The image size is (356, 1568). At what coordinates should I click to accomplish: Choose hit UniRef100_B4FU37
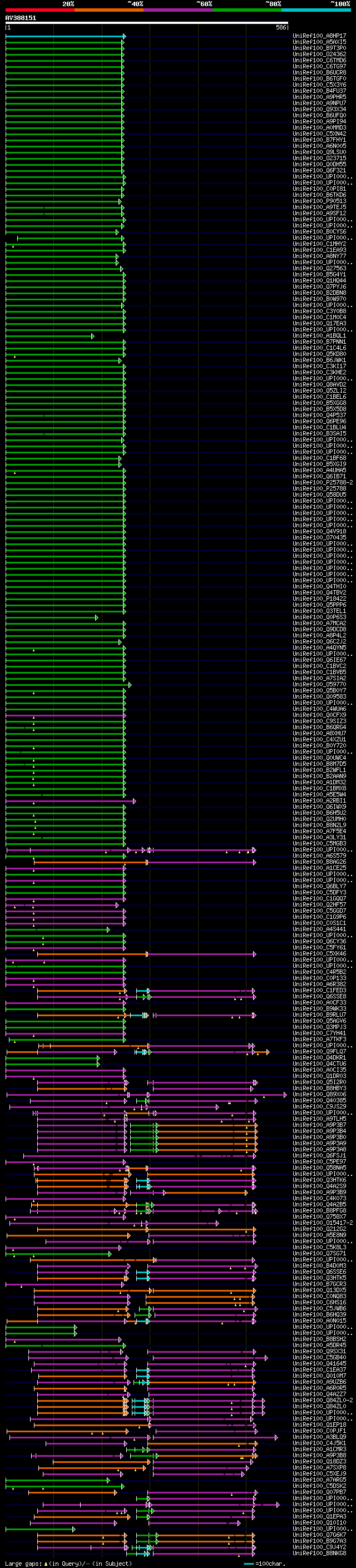click(319, 91)
